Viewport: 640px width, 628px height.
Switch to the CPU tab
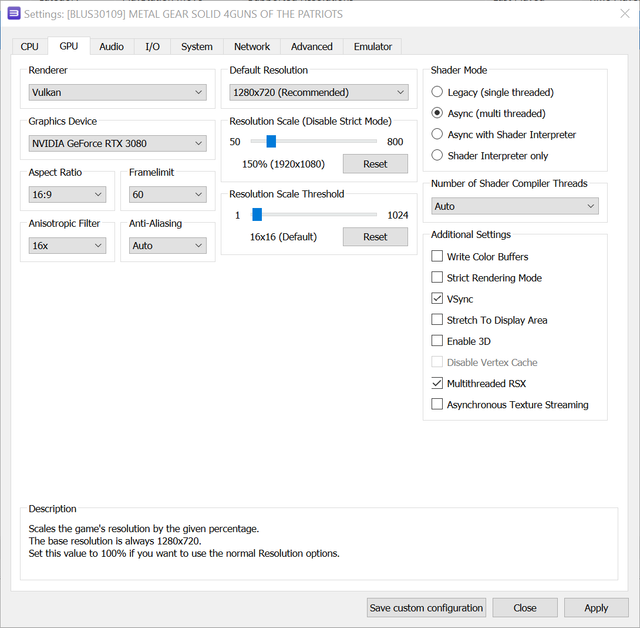click(29, 47)
